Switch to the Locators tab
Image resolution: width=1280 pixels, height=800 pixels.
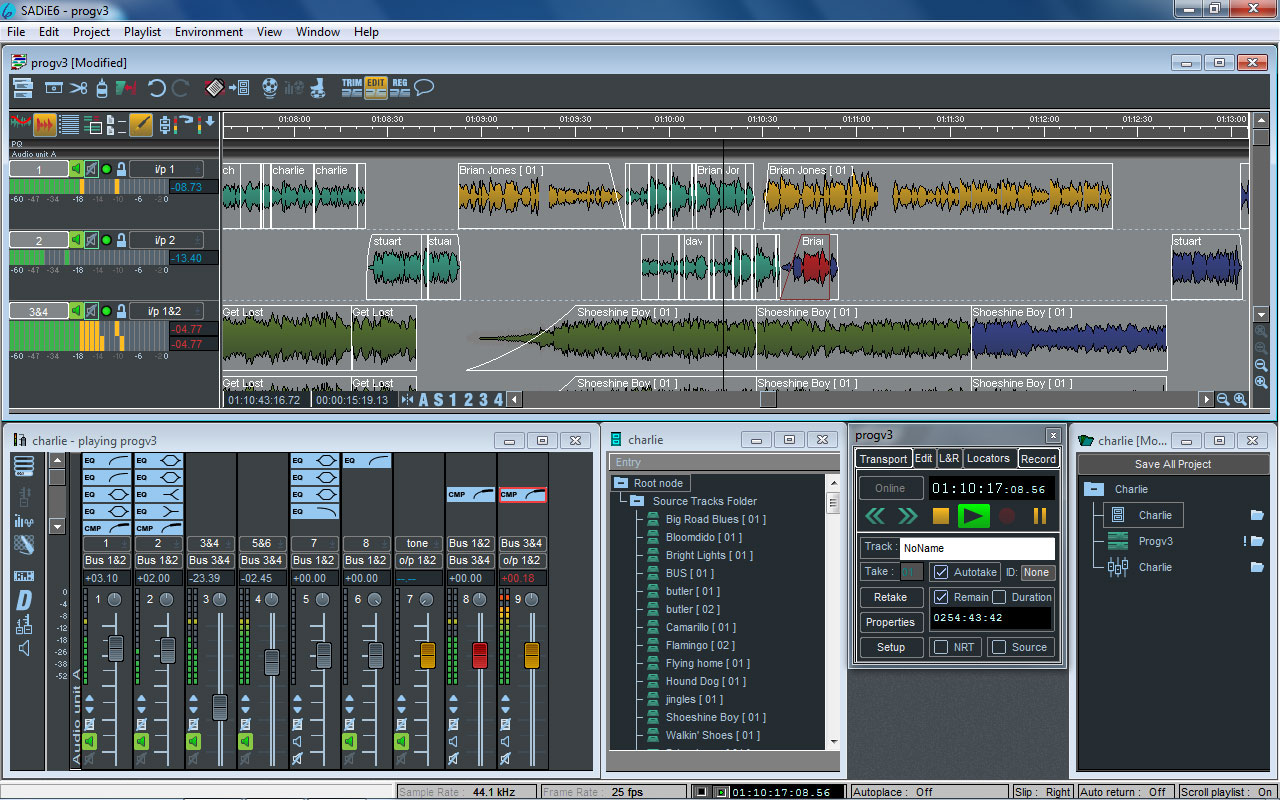pyautogui.click(x=988, y=459)
